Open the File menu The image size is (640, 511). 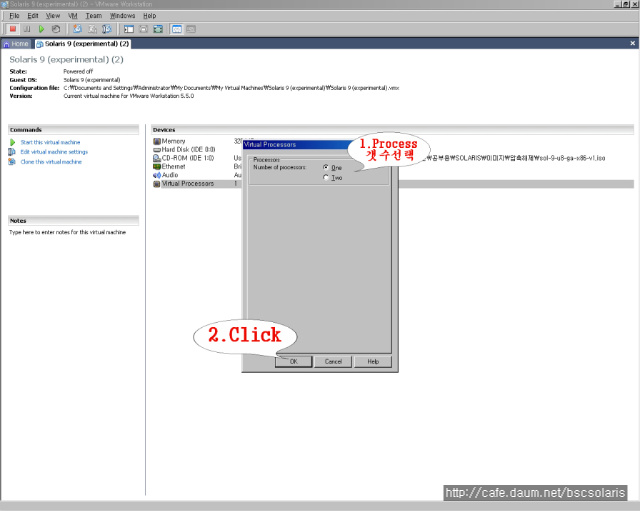[x=14, y=16]
